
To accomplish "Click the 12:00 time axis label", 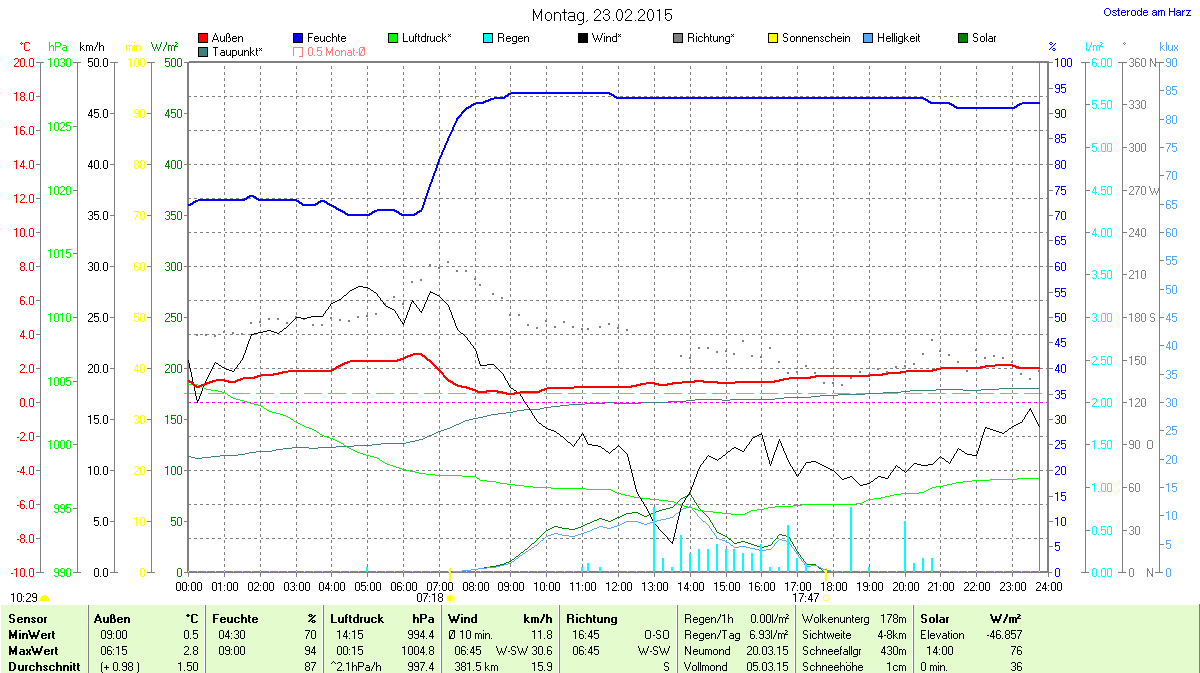I will [x=619, y=585].
